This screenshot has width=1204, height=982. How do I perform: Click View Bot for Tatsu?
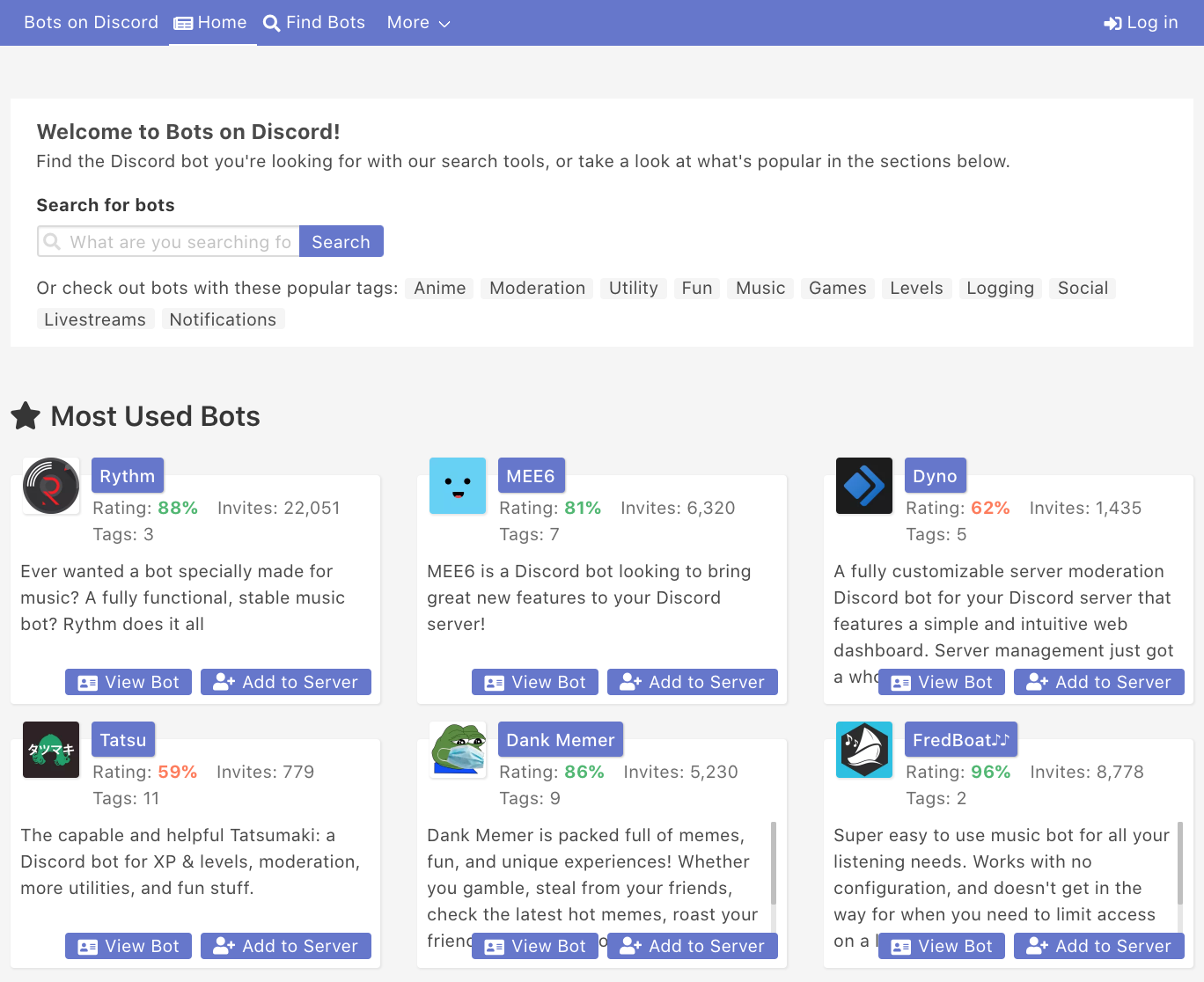[x=128, y=946]
